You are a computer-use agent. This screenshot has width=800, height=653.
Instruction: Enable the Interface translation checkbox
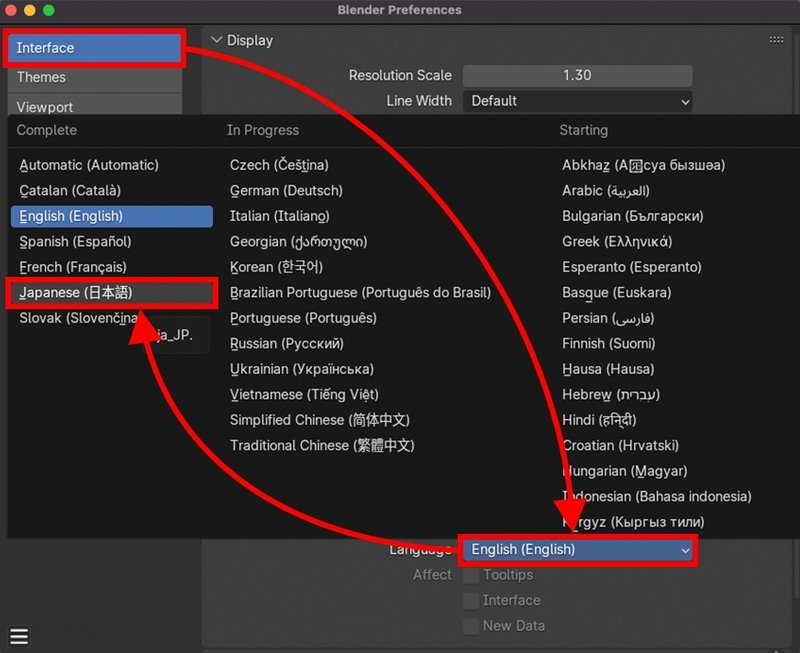click(x=471, y=600)
